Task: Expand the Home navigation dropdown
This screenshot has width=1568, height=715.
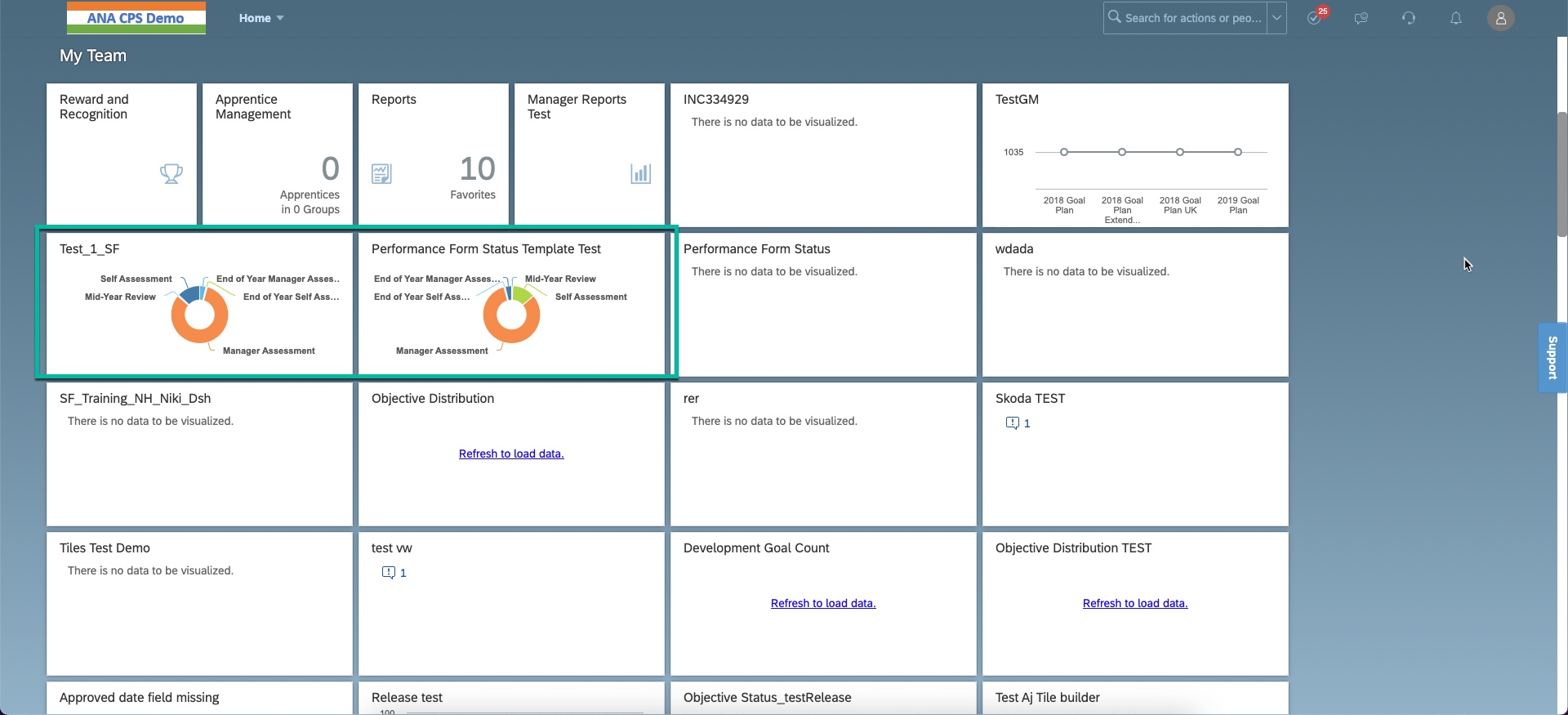Action: [x=261, y=18]
